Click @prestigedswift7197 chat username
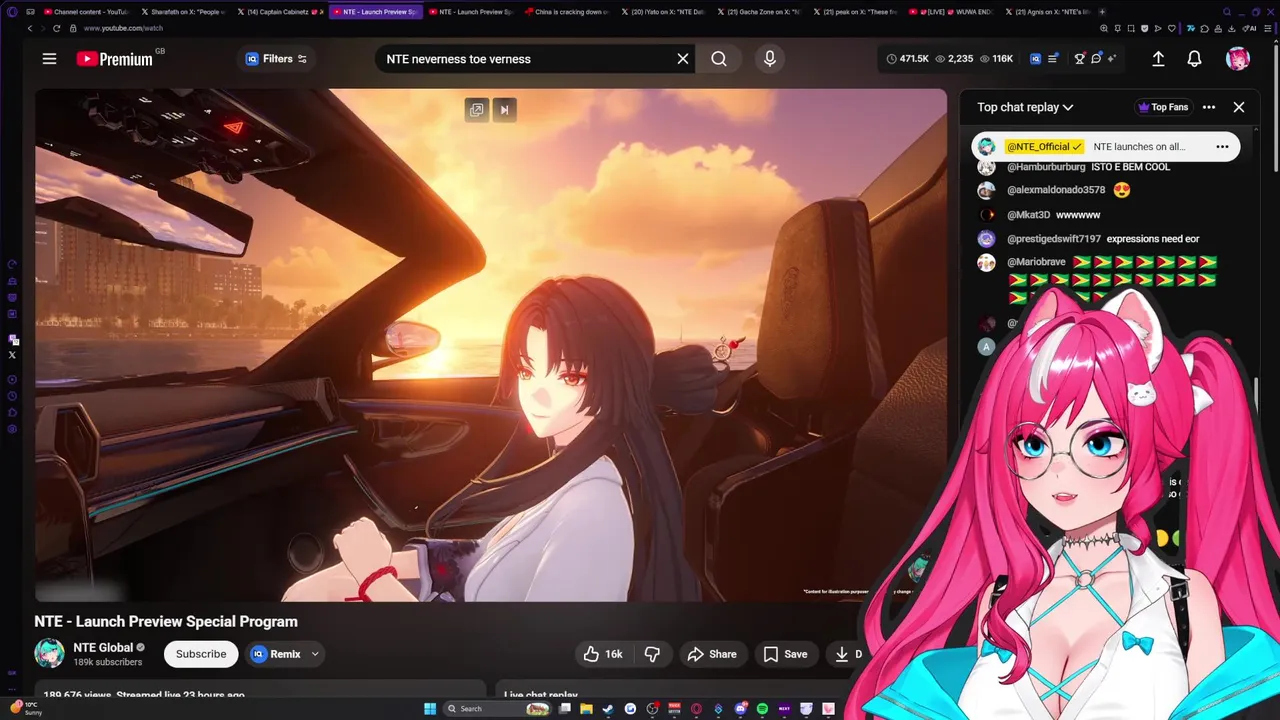Image resolution: width=1280 pixels, height=720 pixels. point(1054,239)
